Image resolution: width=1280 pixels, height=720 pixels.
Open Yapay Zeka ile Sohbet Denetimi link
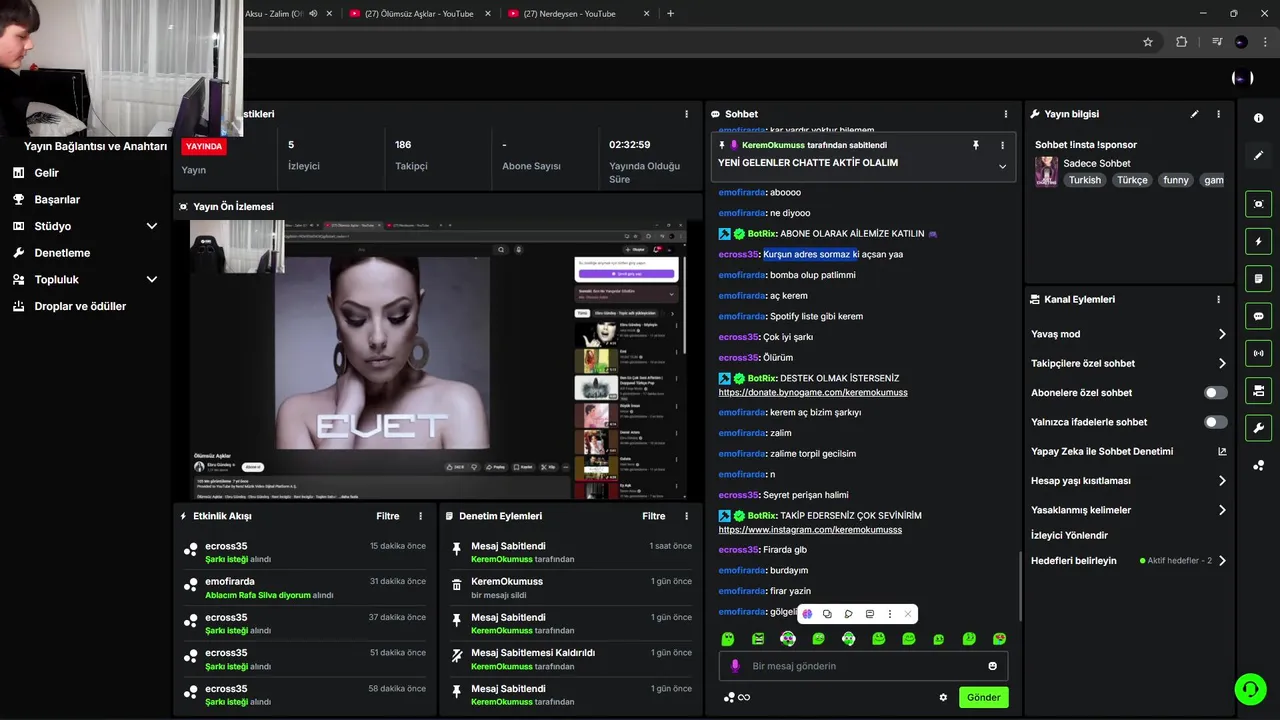coord(1102,451)
